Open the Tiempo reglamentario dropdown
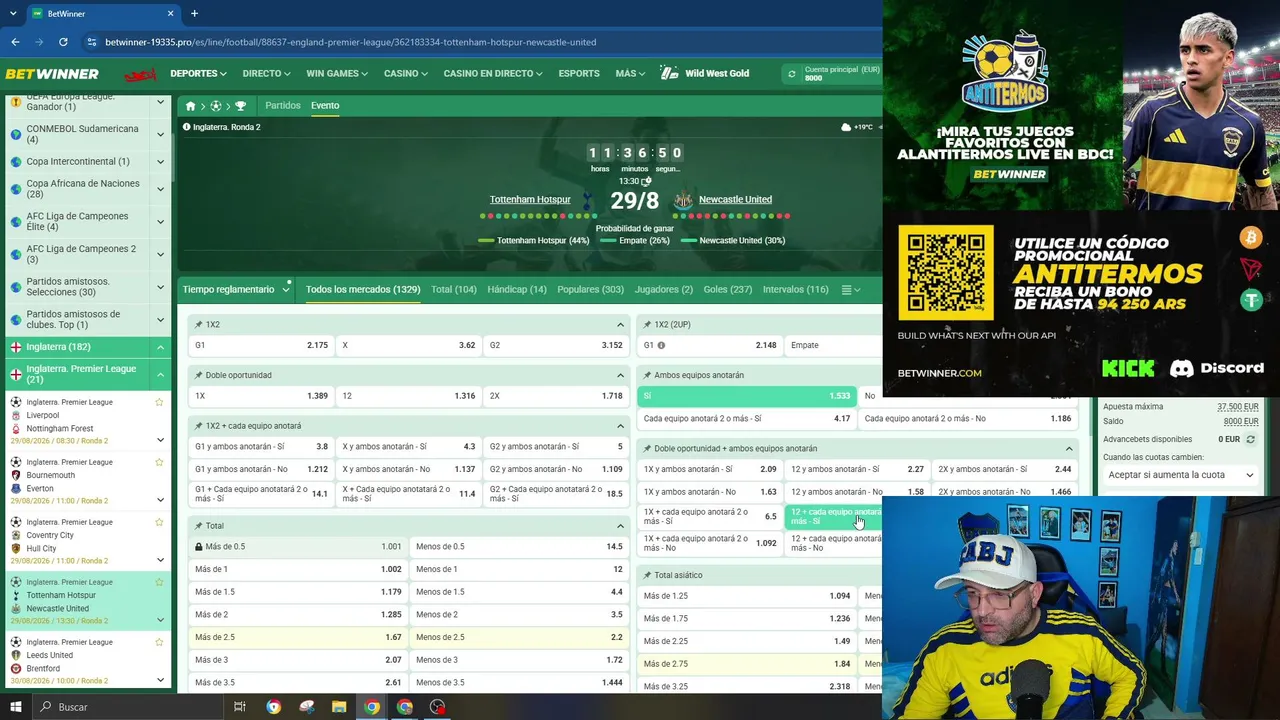Viewport: 1280px width, 720px height. click(236, 290)
